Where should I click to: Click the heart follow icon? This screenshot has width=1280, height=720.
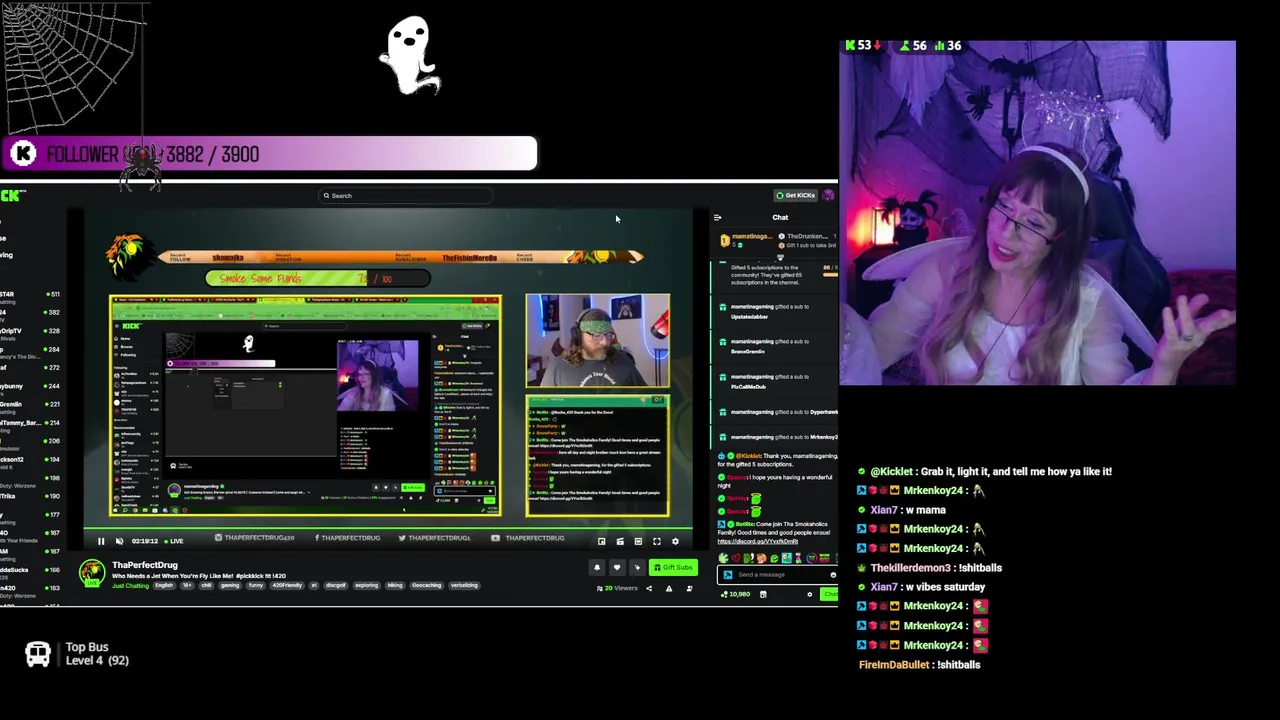point(616,568)
